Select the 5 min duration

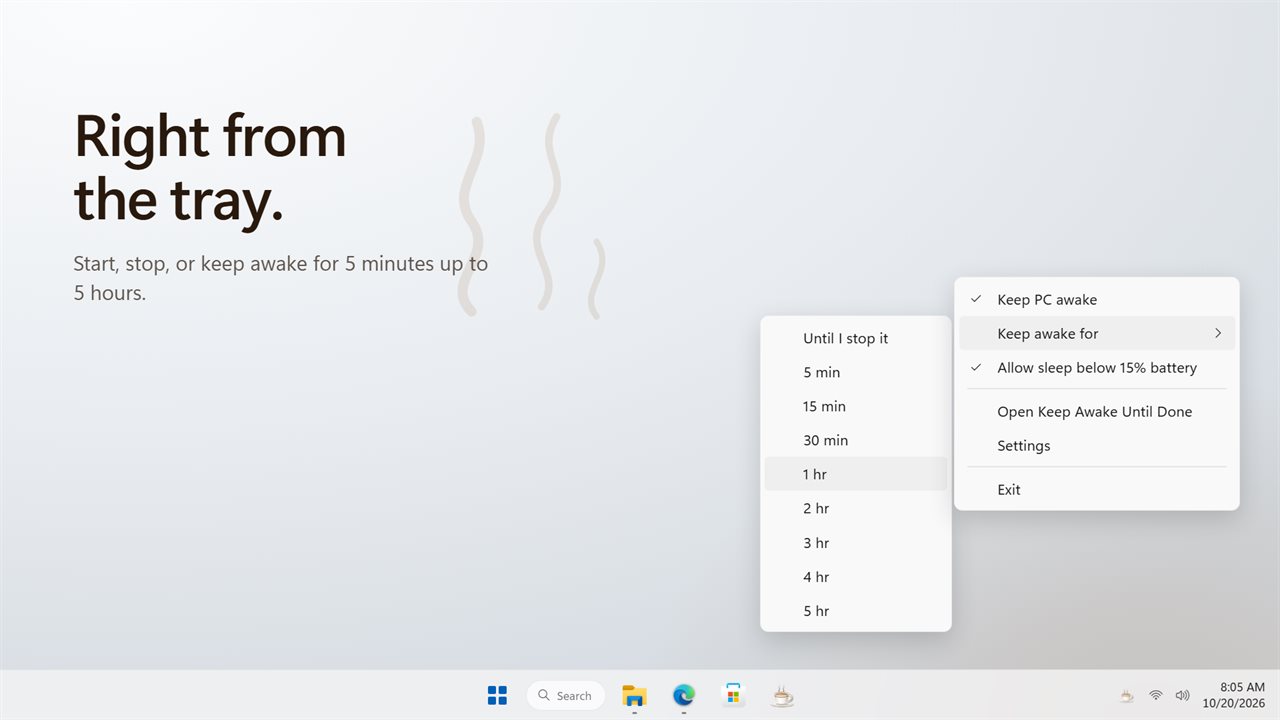(x=856, y=372)
